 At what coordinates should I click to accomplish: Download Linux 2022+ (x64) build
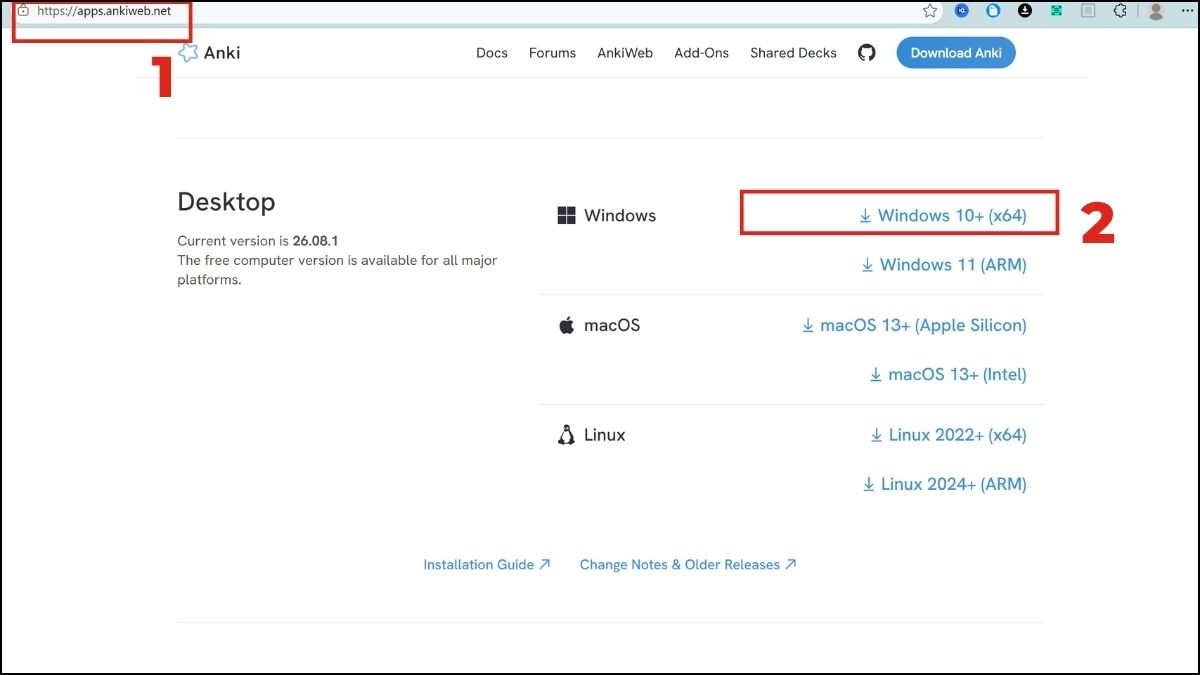click(x=948, y=435)
